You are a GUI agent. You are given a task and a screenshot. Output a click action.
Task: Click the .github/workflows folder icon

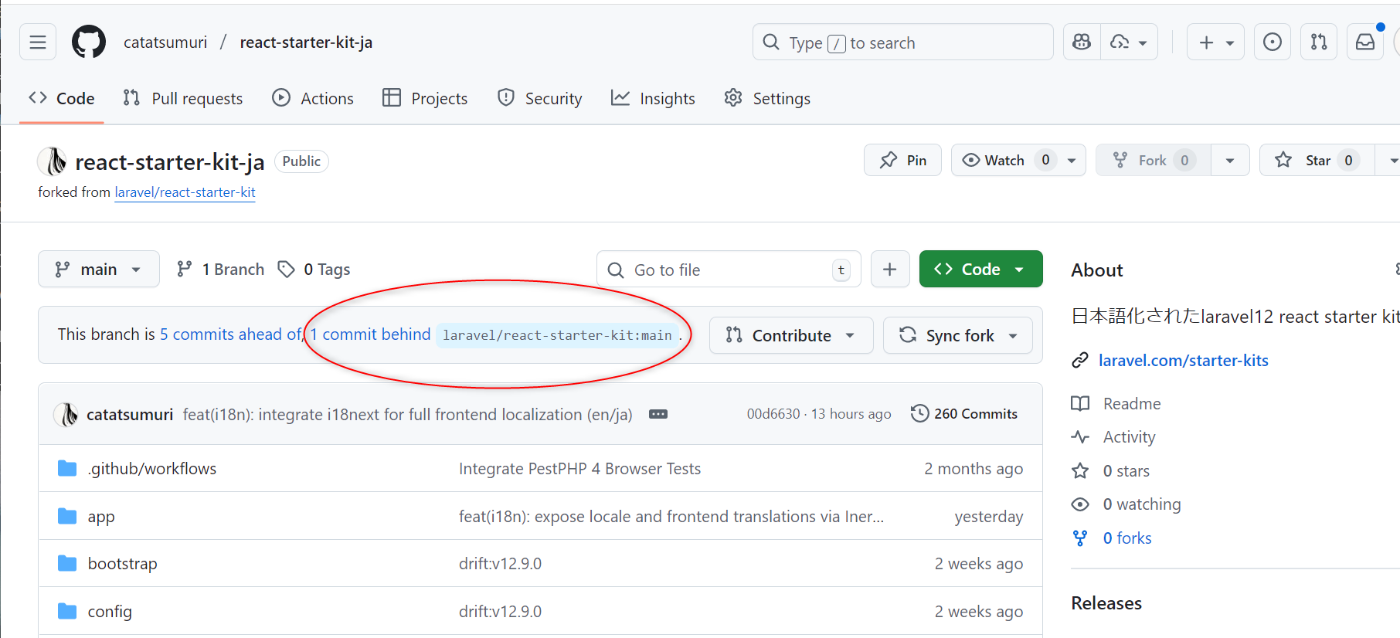[x=67, y=468]
